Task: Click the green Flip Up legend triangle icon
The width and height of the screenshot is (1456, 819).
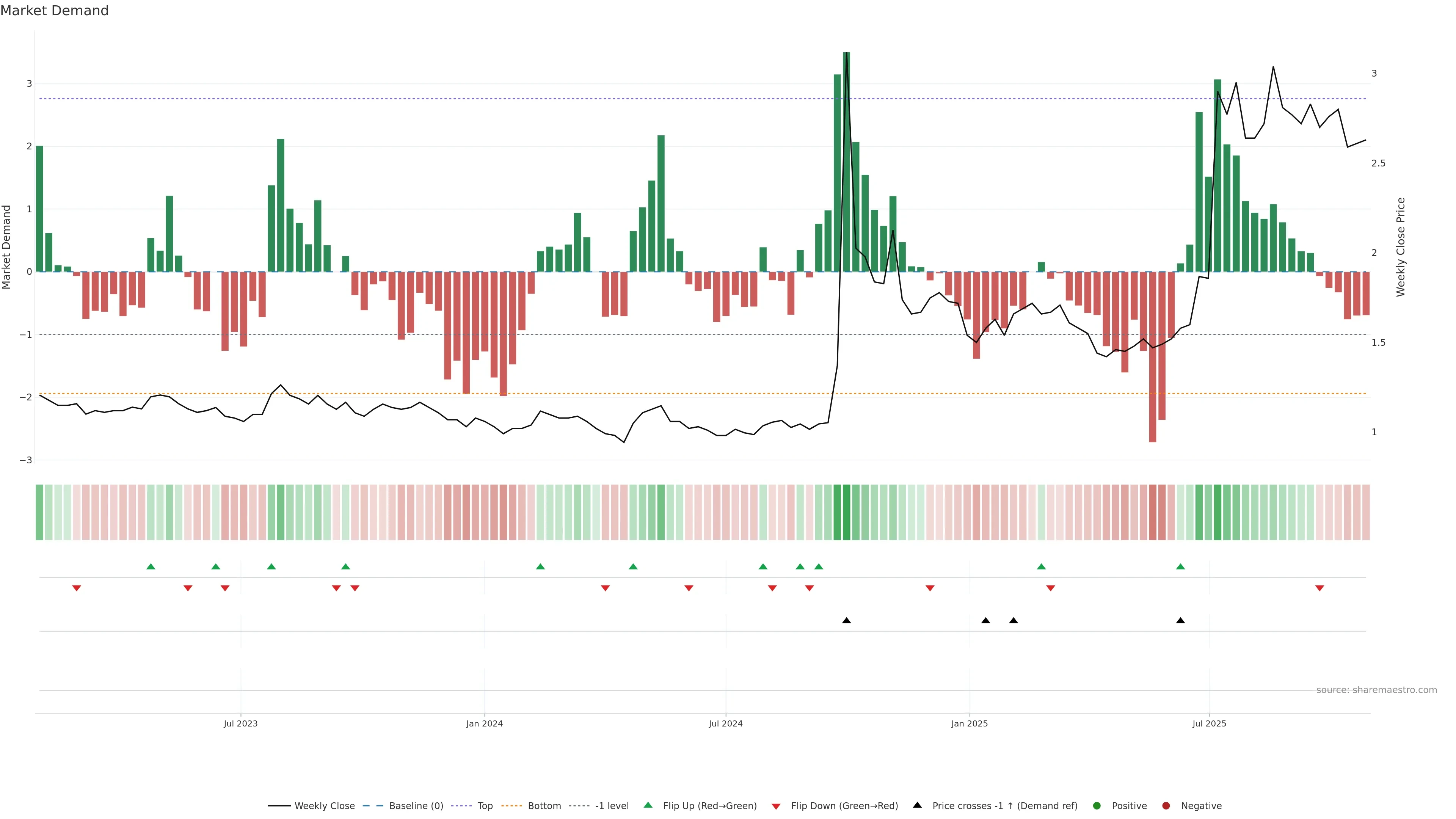Action: [648, 805]
